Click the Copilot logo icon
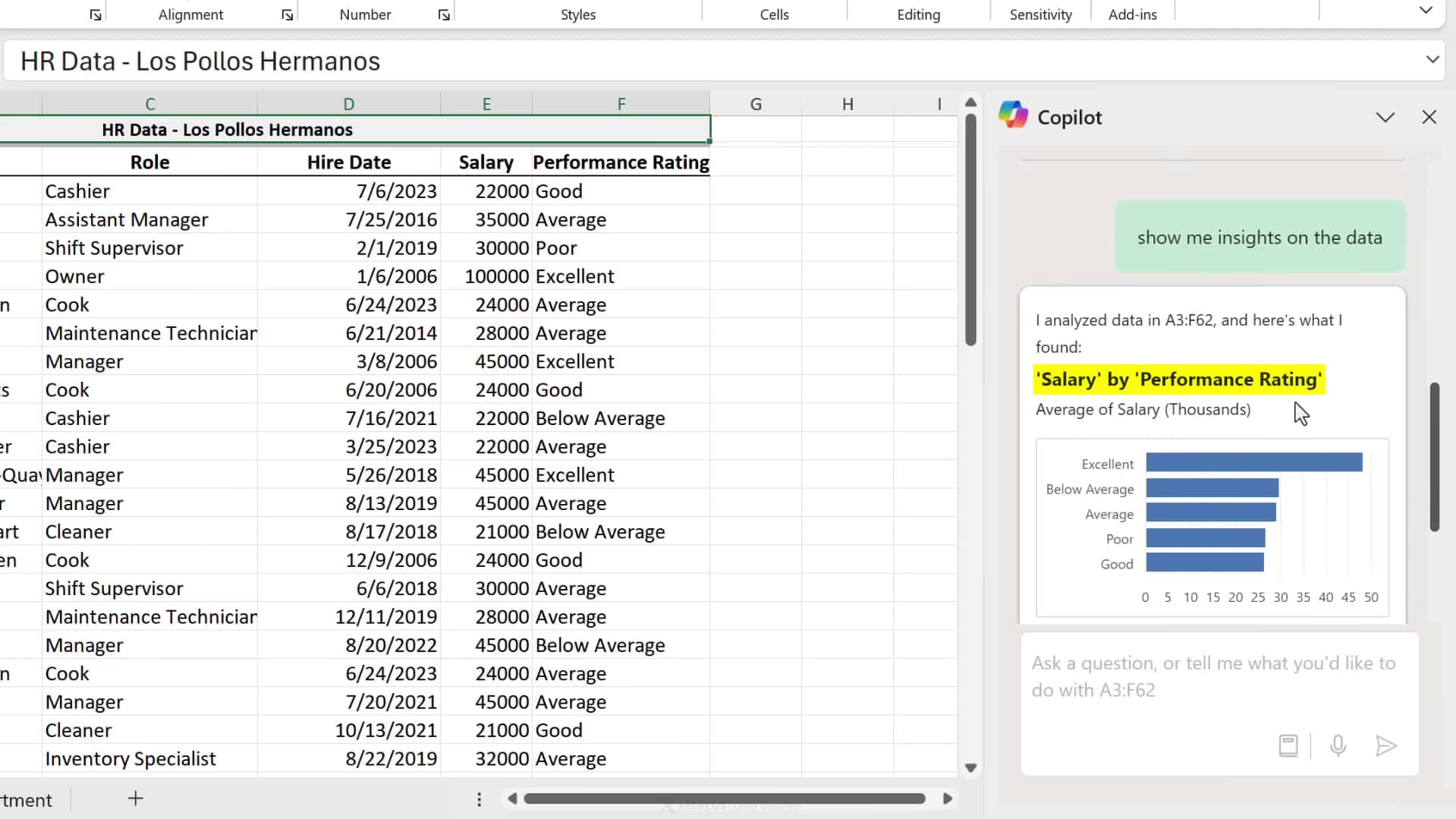The width and height of the screenshot is (1456, 819). tap(1013, 115)
